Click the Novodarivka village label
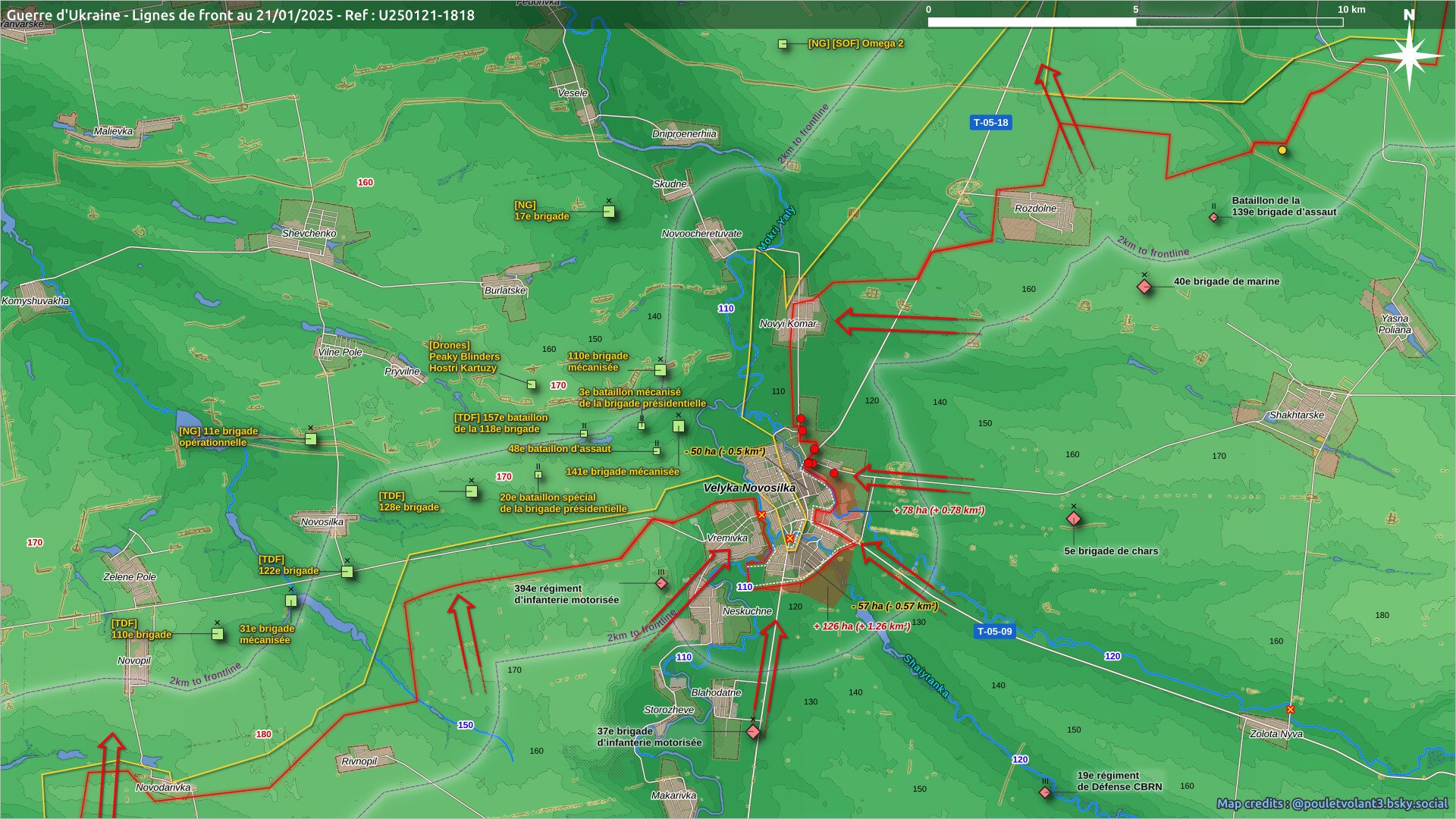This screenshot has width=1456, height=819. (x=163, y=788)
